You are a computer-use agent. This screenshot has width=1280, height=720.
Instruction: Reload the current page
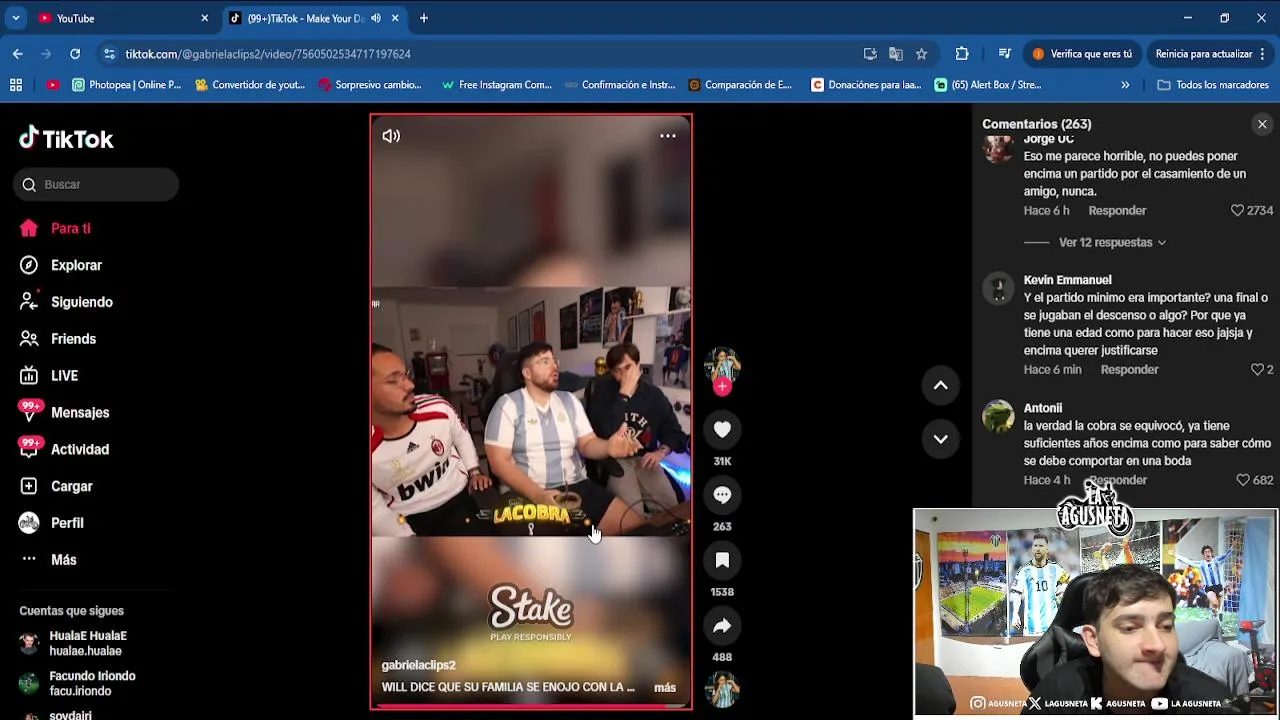[x=75, y=54]
